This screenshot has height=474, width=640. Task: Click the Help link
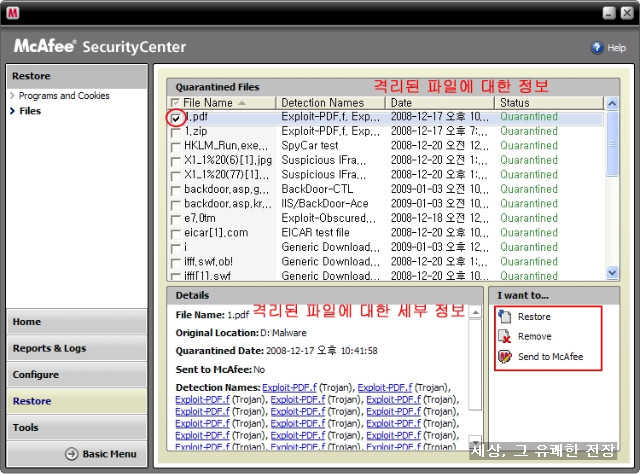616,48
